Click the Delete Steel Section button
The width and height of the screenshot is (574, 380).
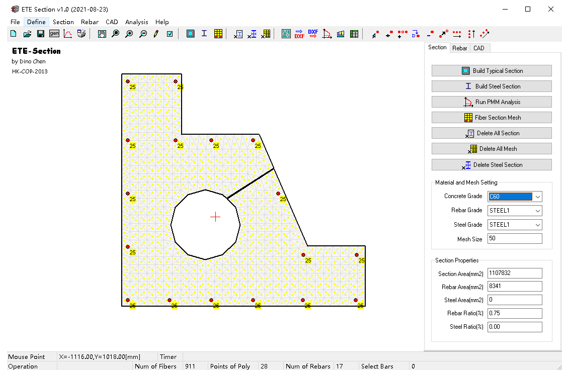pos(491,165)
